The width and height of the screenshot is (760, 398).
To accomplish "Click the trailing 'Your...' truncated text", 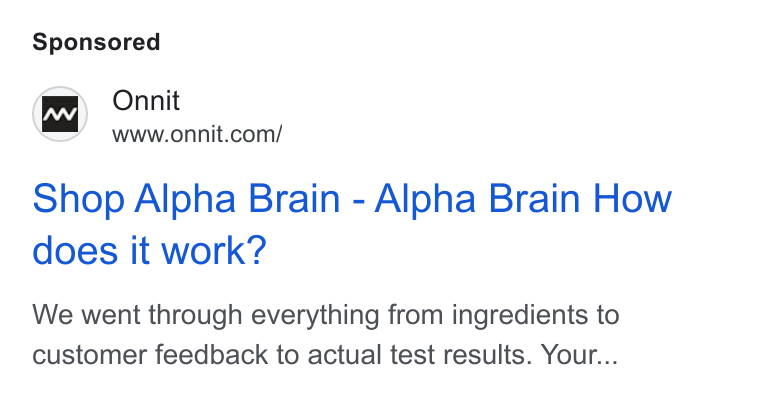I will (x=579, y=354).
